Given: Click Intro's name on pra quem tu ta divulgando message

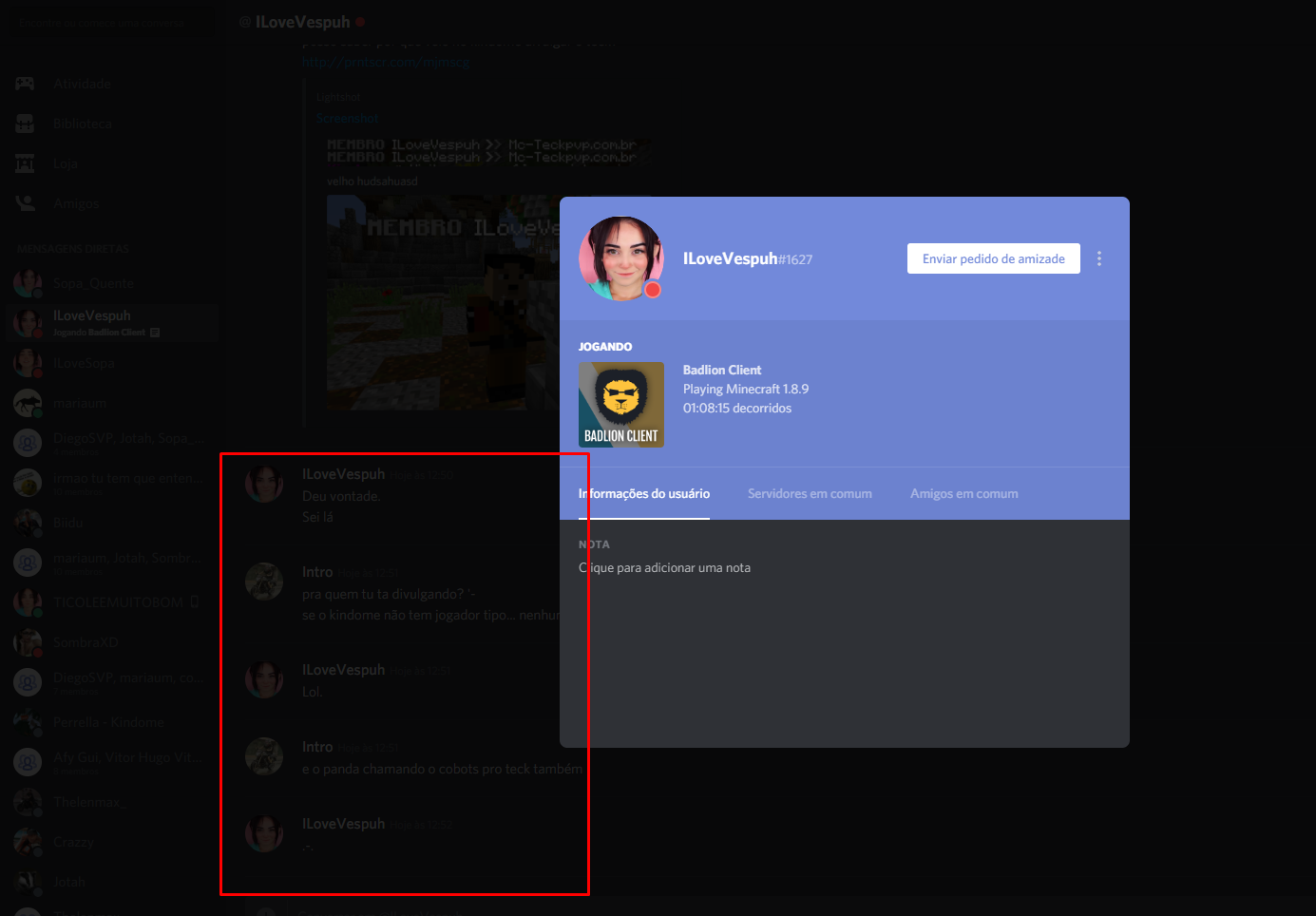Looking at the screenshot, I should click(x=317, y=572).
